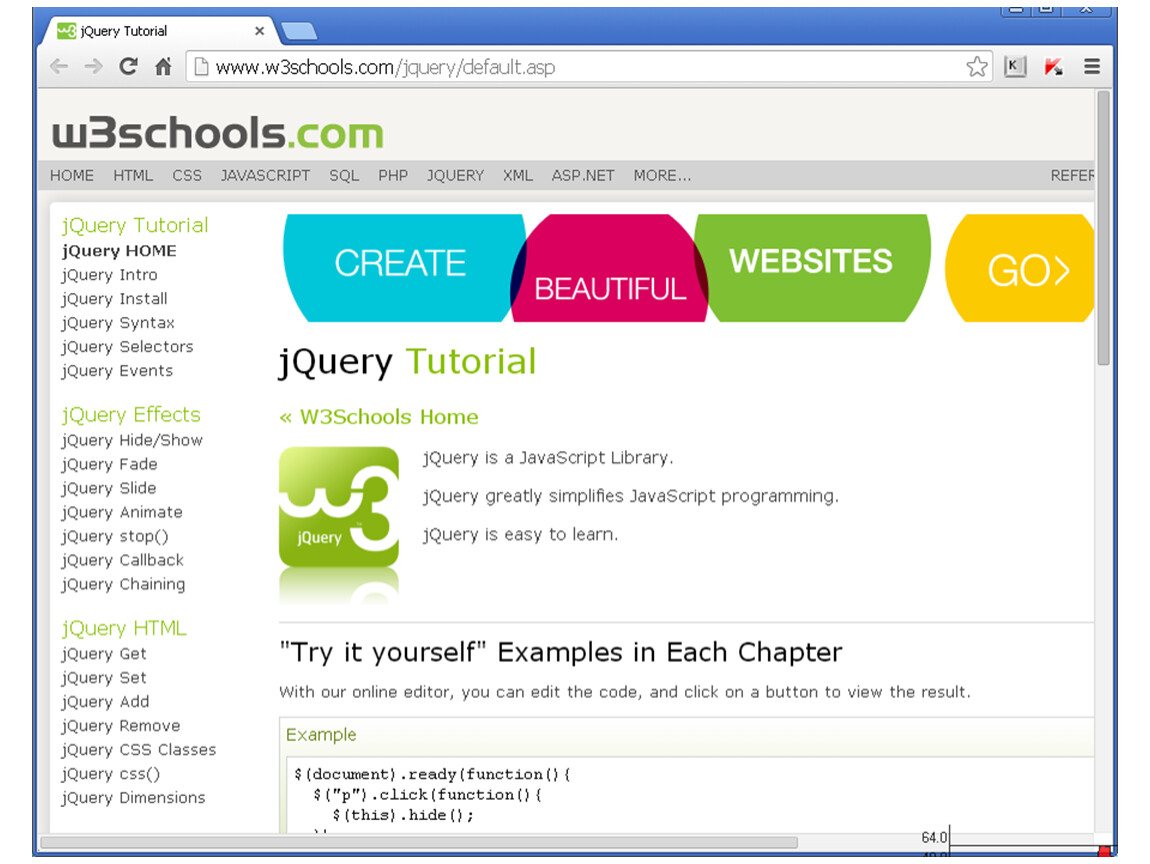Image resolution: width=1150 pixels, height=864 pixels.
Task: Reload the page with refresh icon
Action: 127,67
